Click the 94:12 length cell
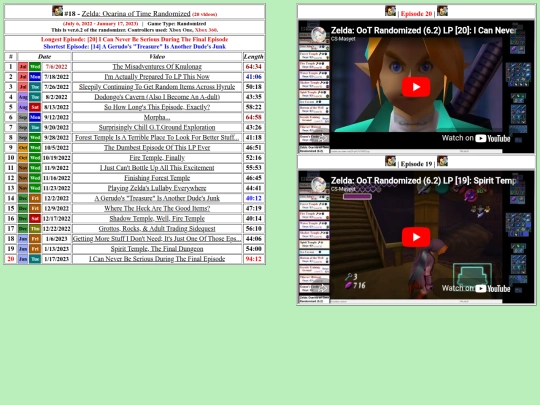Image resolution: width=540 pixels, height=405 pixels. point(253,259)
